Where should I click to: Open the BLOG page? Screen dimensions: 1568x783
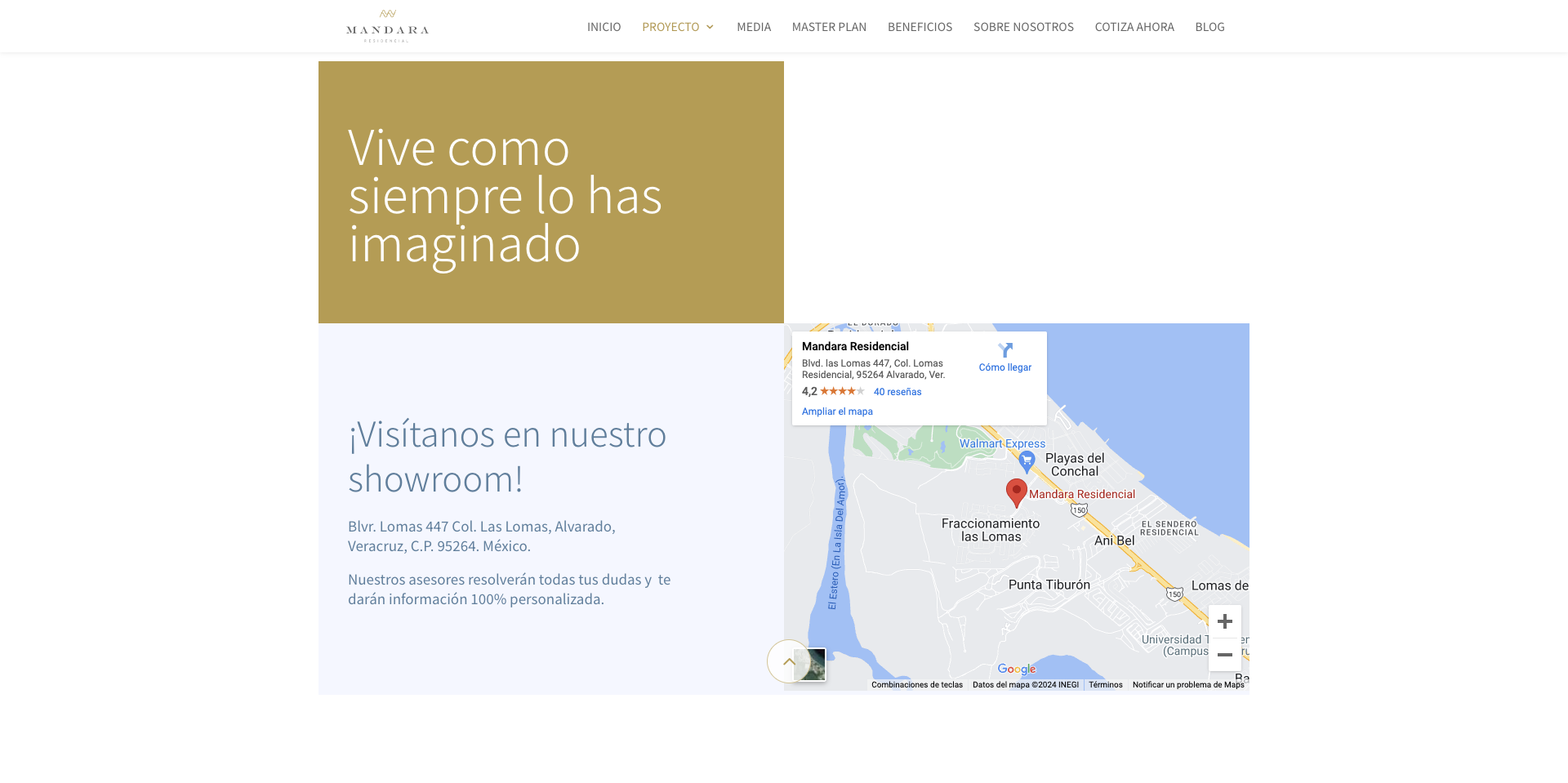[1209, 27]
